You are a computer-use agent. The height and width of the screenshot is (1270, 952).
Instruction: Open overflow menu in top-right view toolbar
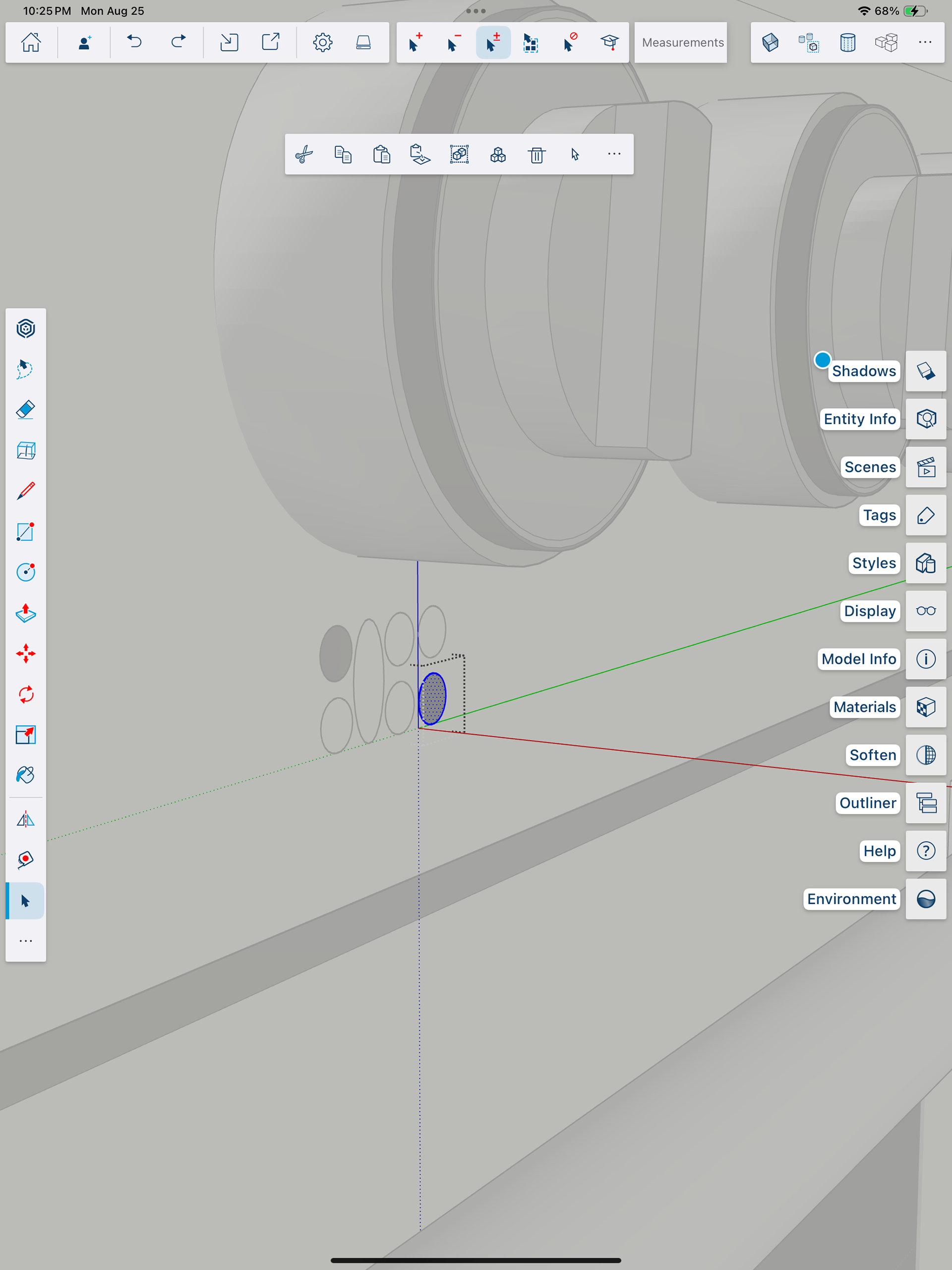[925, 43]
